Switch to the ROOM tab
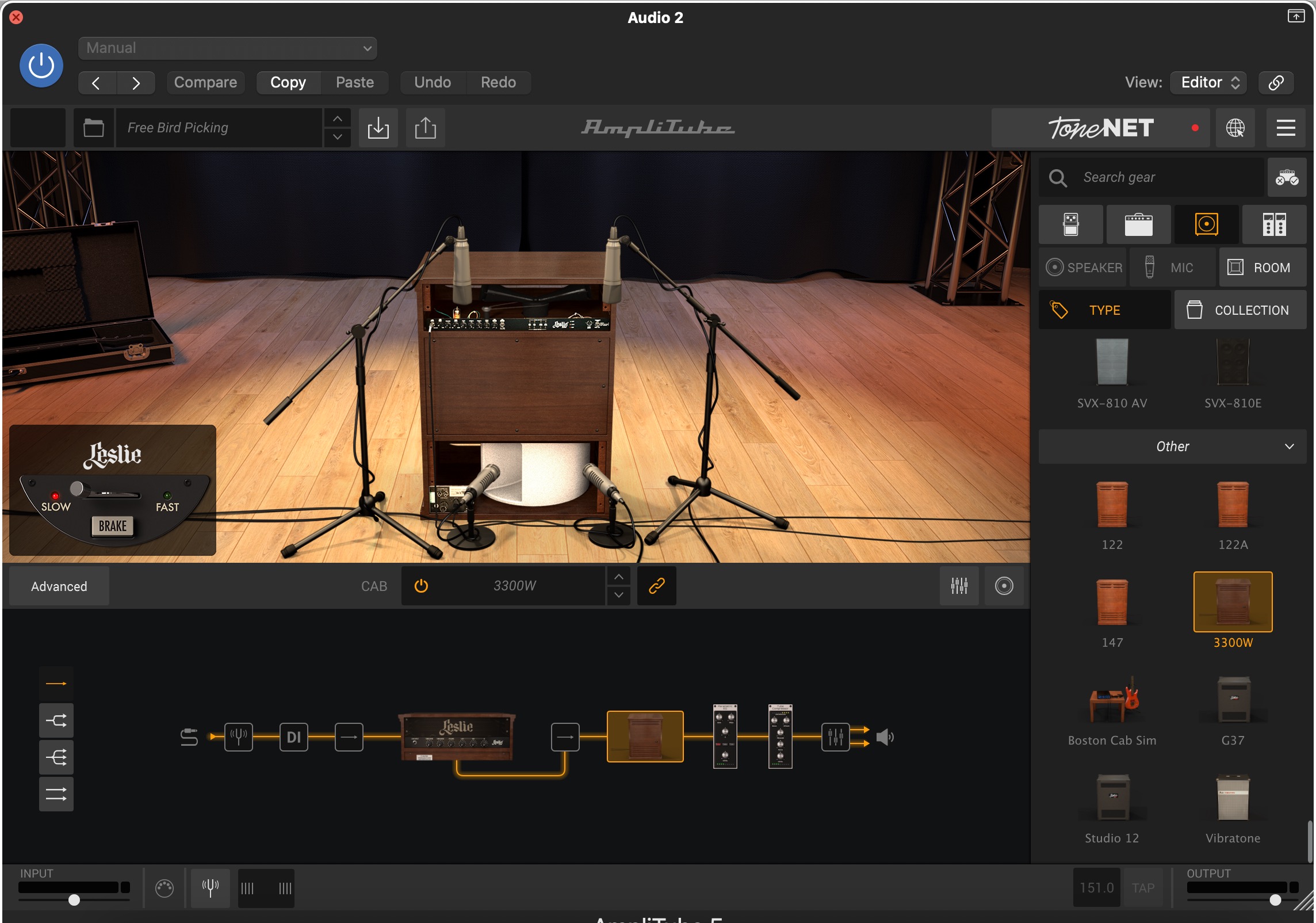This screenshot has height=923, width=1316. tap(1263, 268)
